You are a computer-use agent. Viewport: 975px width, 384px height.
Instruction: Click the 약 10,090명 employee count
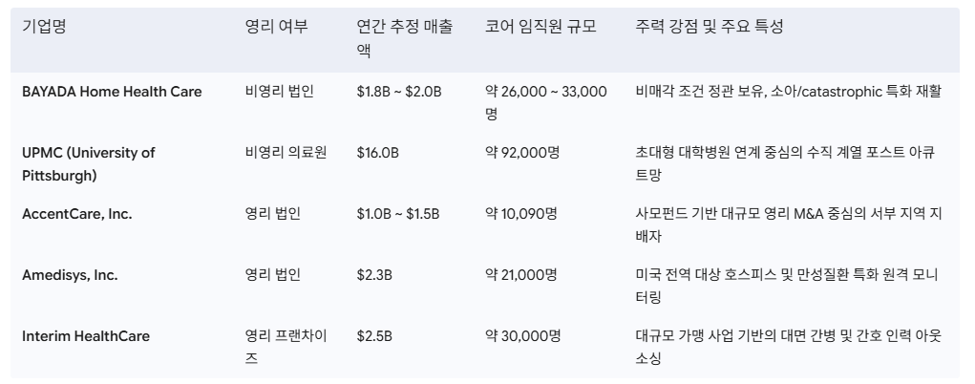tap(521, 214)
